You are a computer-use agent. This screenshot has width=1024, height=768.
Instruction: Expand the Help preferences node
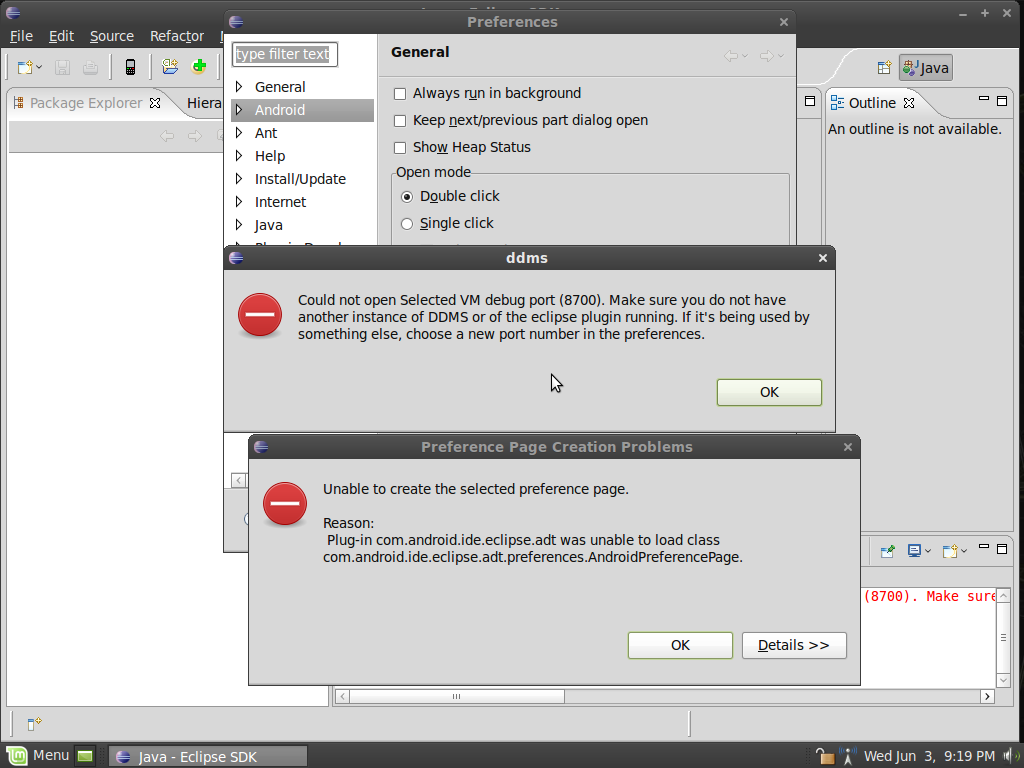tap(239, 155)
